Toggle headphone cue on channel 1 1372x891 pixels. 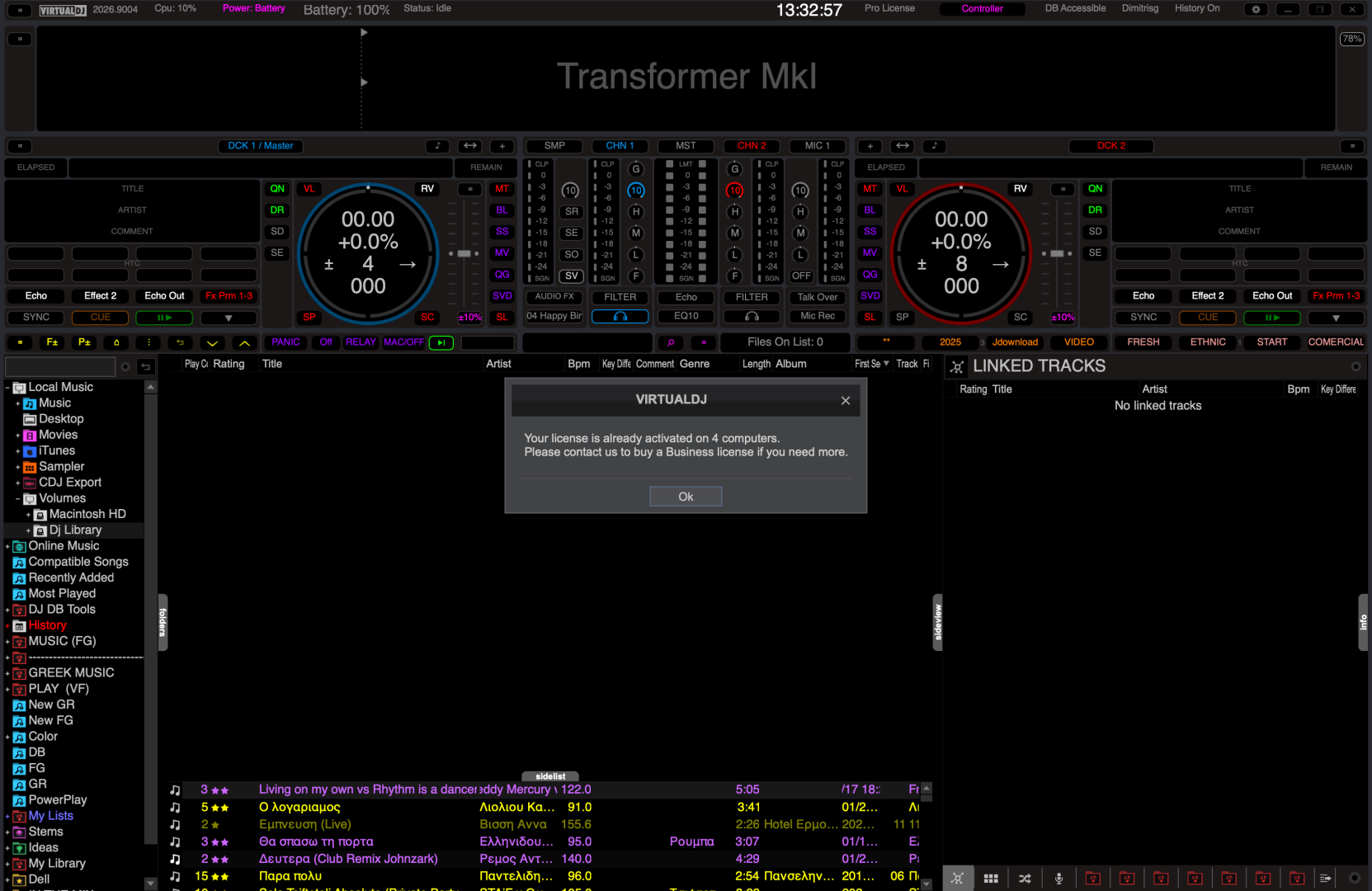coord(620,317)
